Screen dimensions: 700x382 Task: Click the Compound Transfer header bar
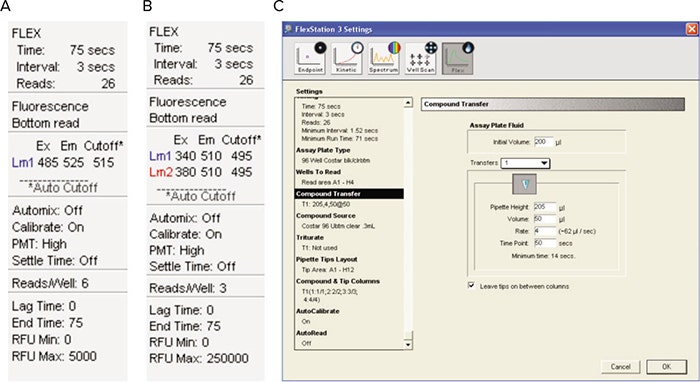[x=553, y=104]
